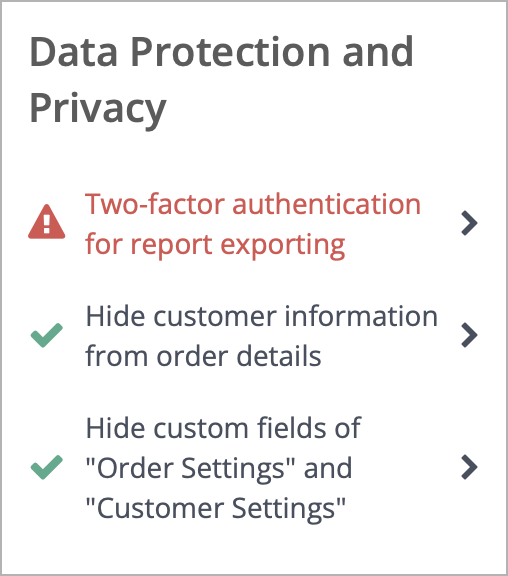
Task: Click the red "Two-factor authentication" text line
Action: [x=253, y=204]
